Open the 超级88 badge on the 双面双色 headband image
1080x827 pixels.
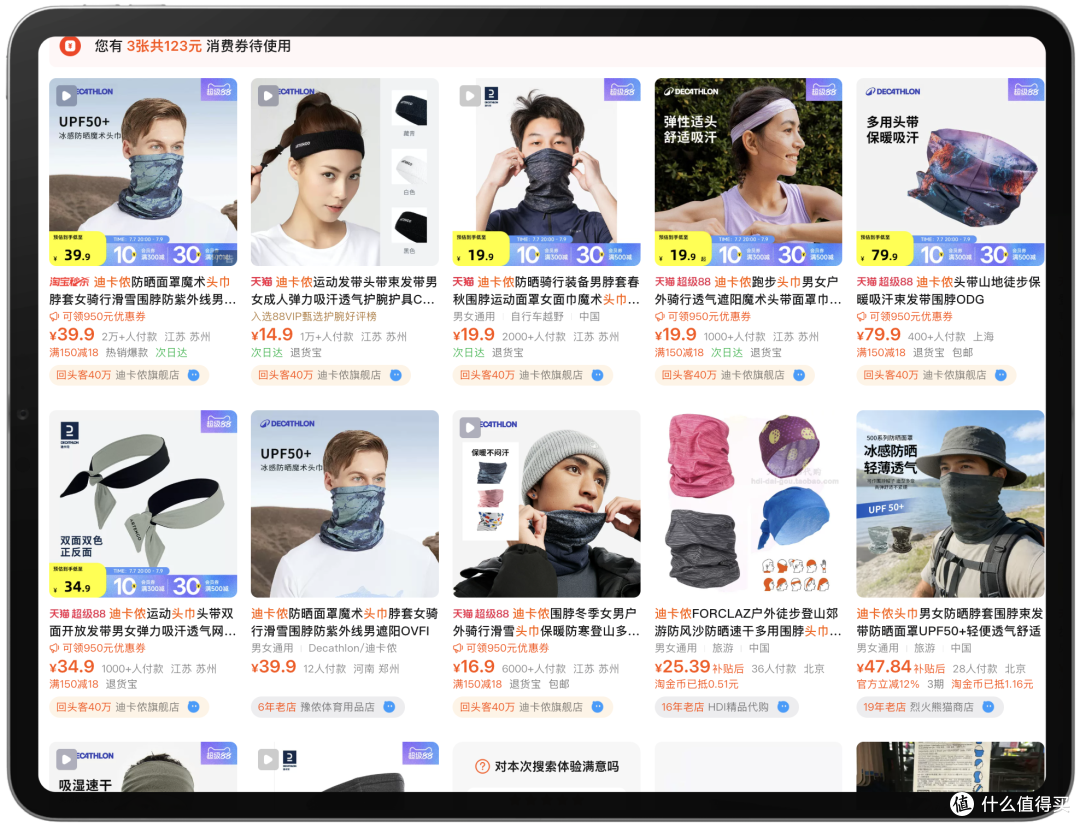(218, 421)
